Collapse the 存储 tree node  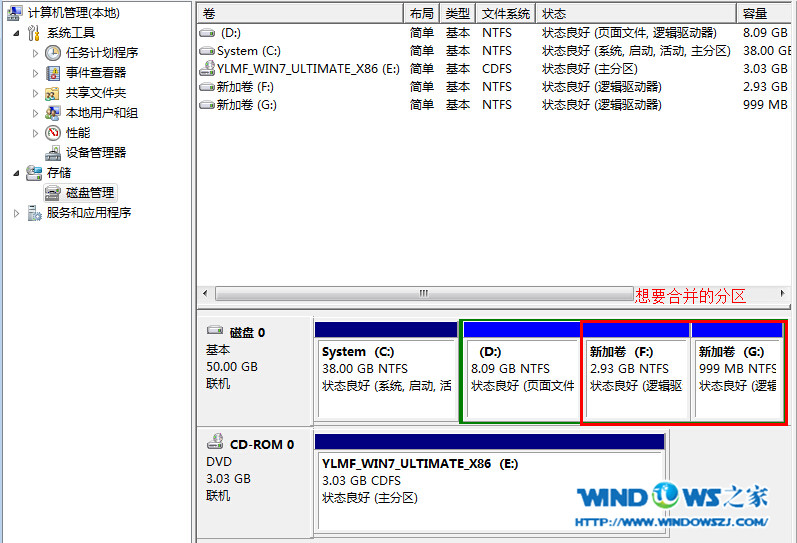pyautogui.click(x=17, y=173)
